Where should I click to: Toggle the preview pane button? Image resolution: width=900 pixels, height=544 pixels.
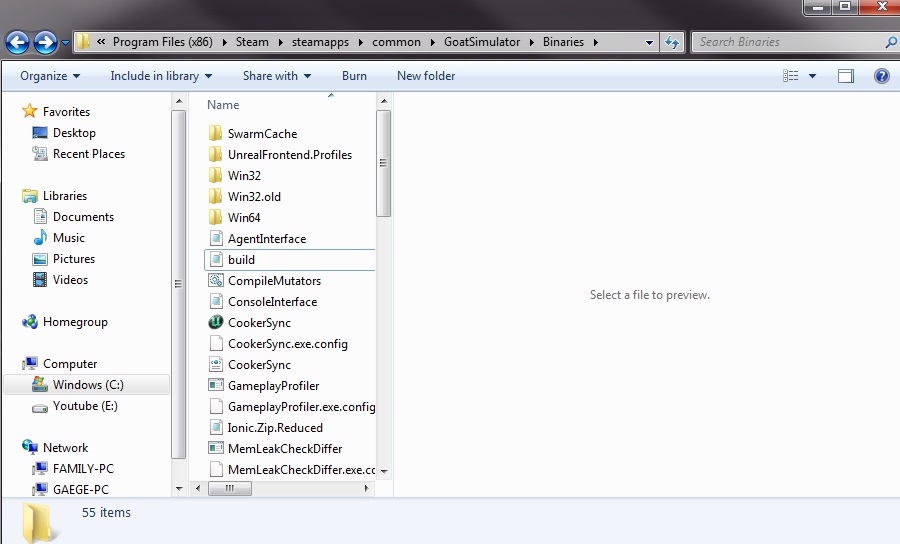(845, 76)
